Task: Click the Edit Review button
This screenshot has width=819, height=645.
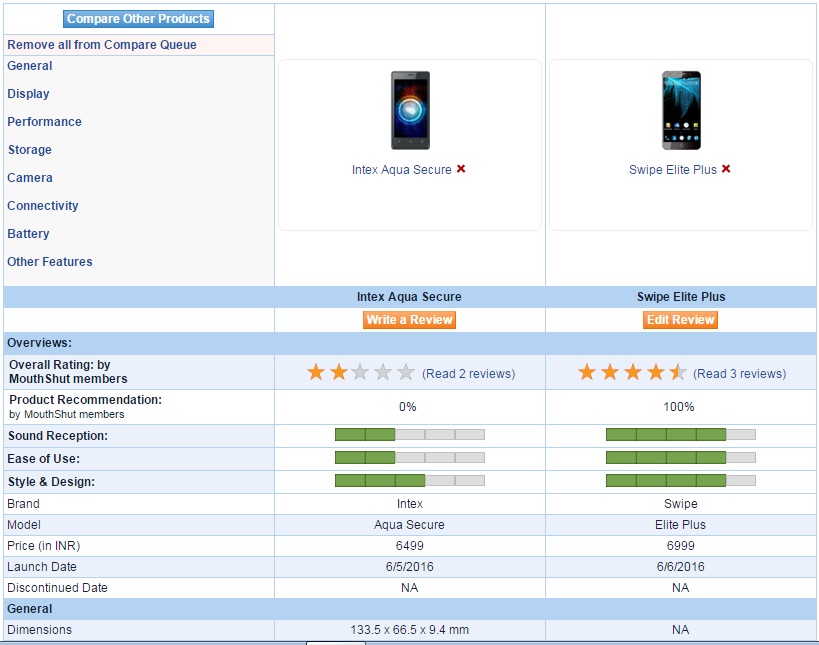Action: tap(681, 320)
